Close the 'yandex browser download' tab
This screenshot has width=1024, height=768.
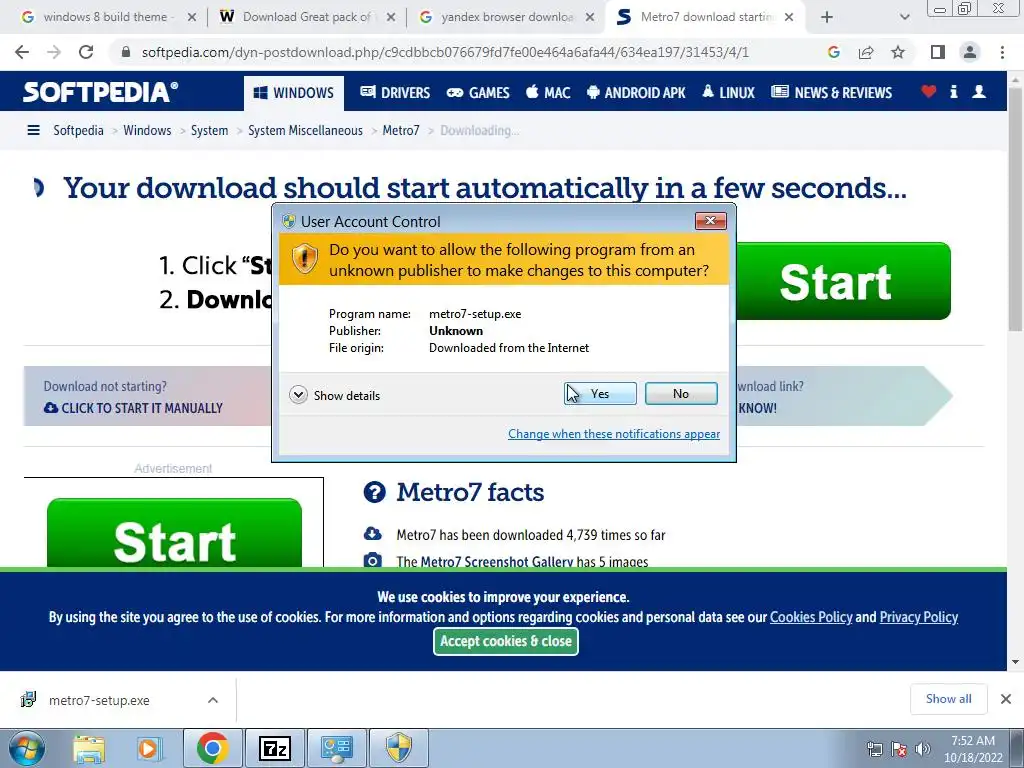tap(590, 18)
